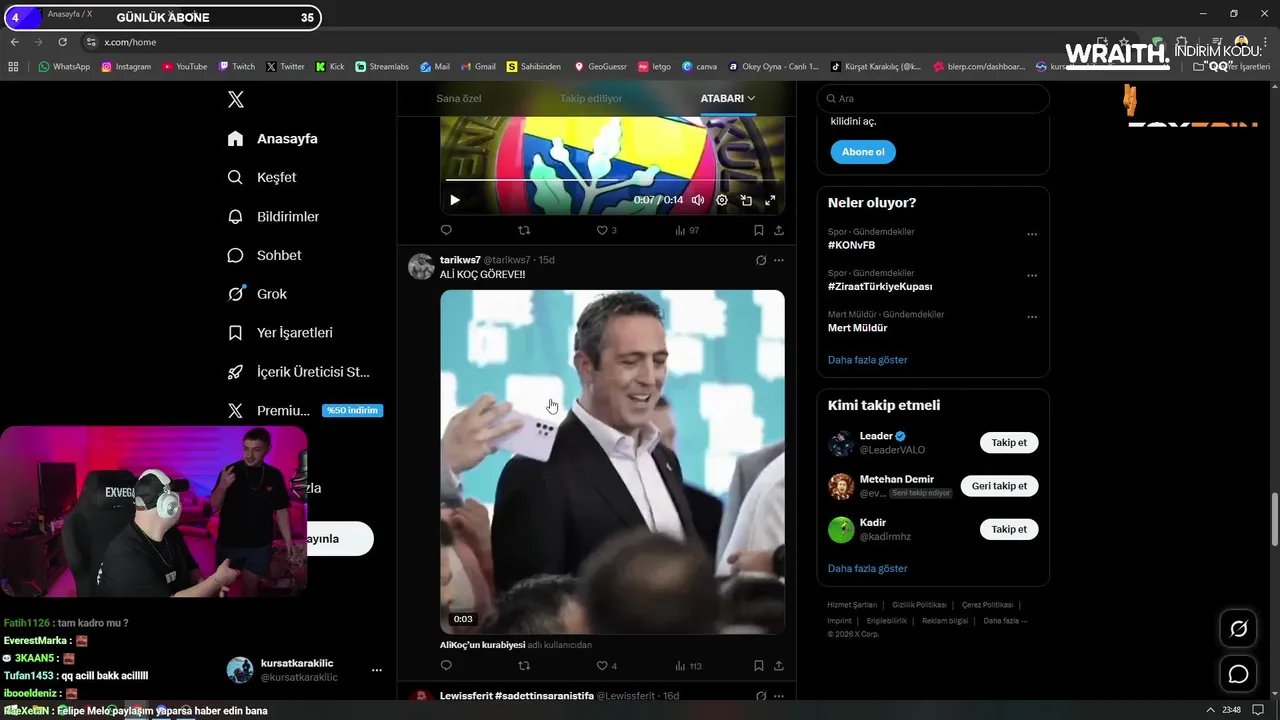Show more follow suggestions
Viewport: 1280px width, 720px height.
click(867, 568)
